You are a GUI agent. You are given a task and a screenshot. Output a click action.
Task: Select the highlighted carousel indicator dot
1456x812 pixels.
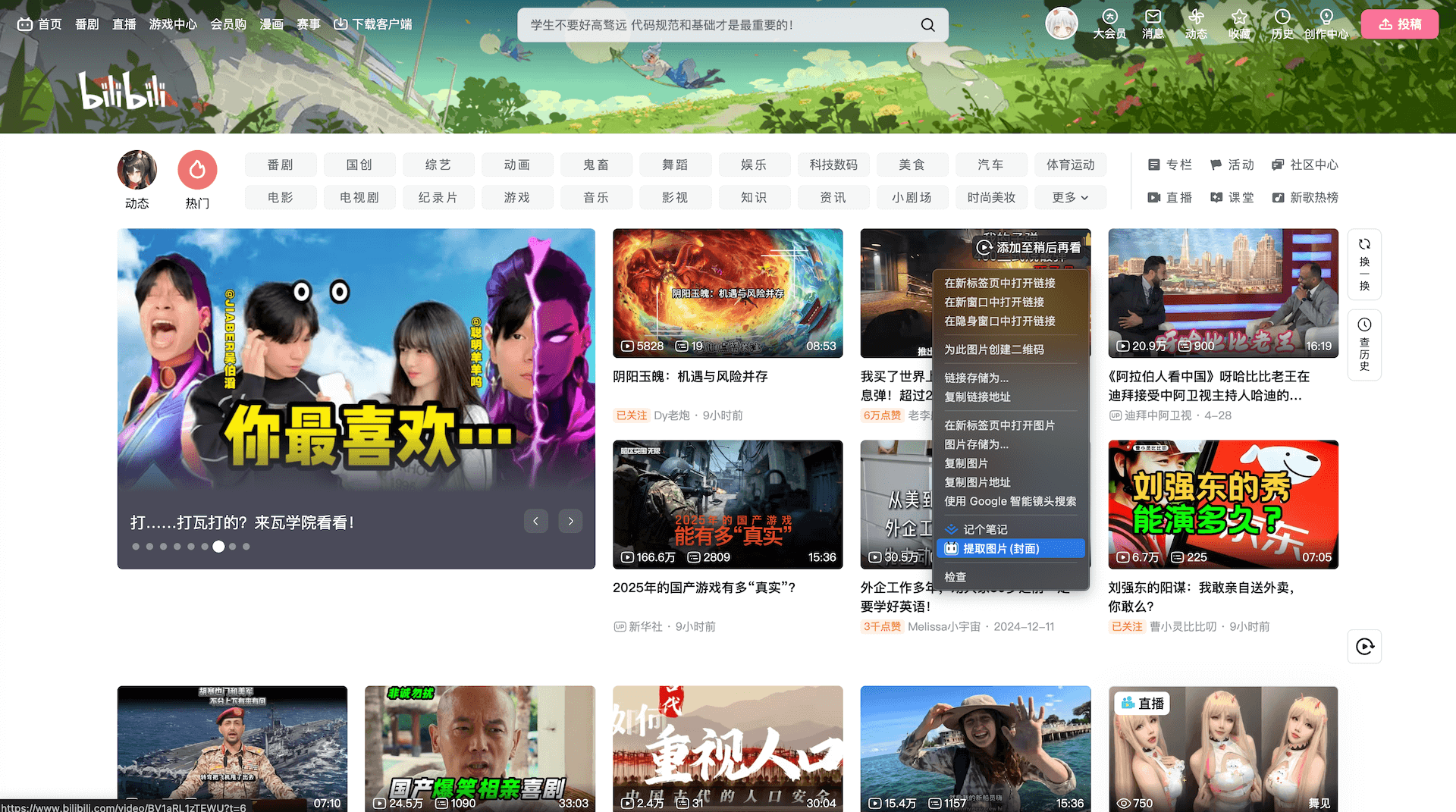tap(218, 546)
